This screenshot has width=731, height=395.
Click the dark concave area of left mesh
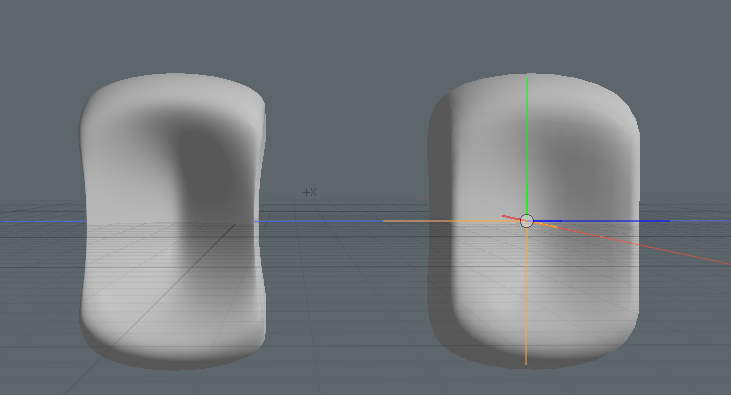click(x=205, y=163)
